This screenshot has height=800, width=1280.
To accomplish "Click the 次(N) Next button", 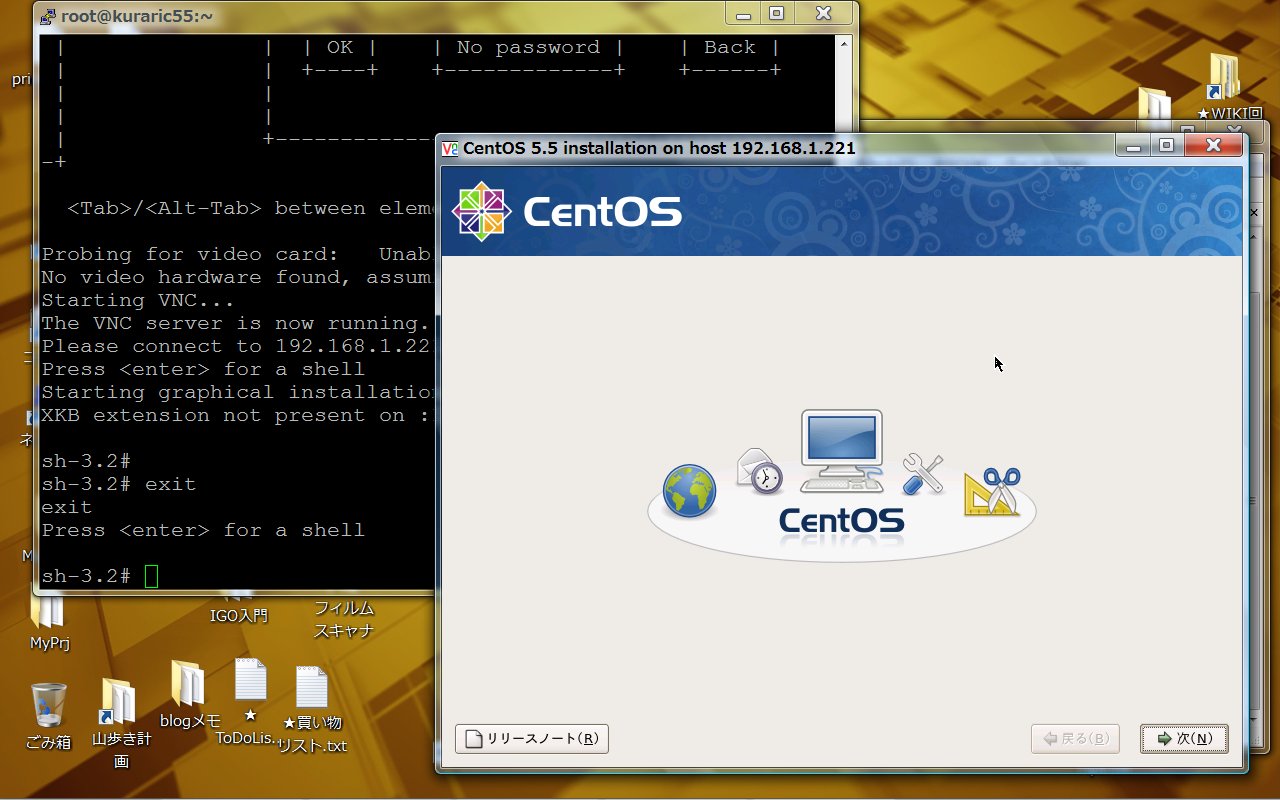I will pyautogui.click(x=1184, y=739).
